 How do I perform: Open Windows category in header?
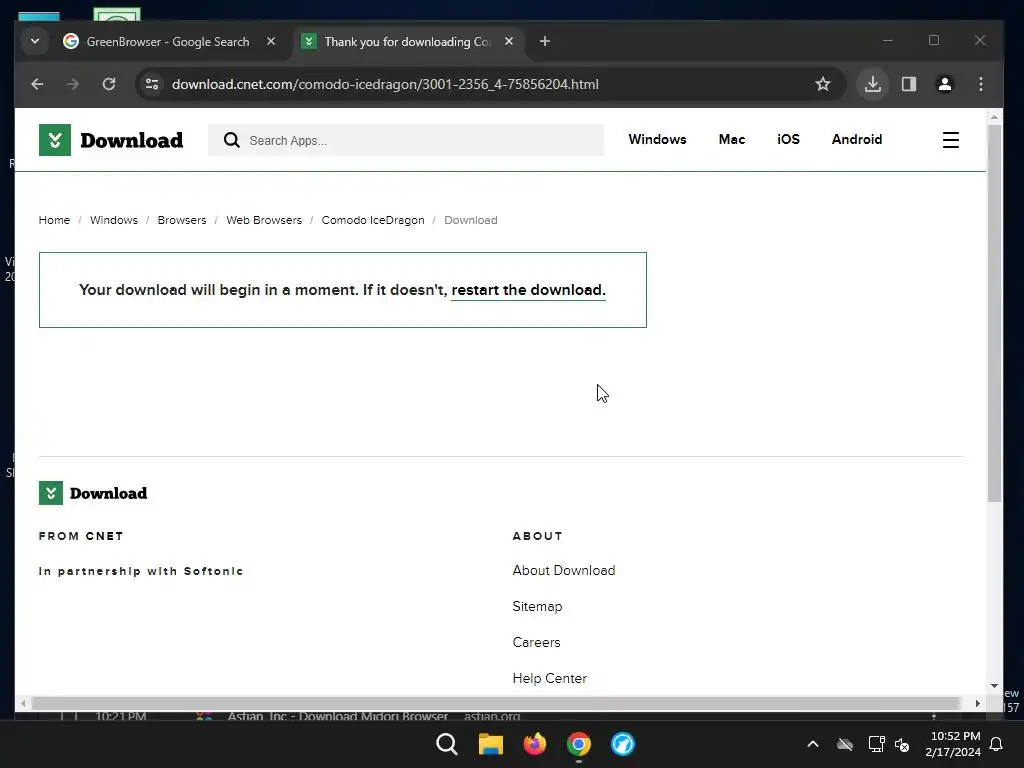(657, 139)
